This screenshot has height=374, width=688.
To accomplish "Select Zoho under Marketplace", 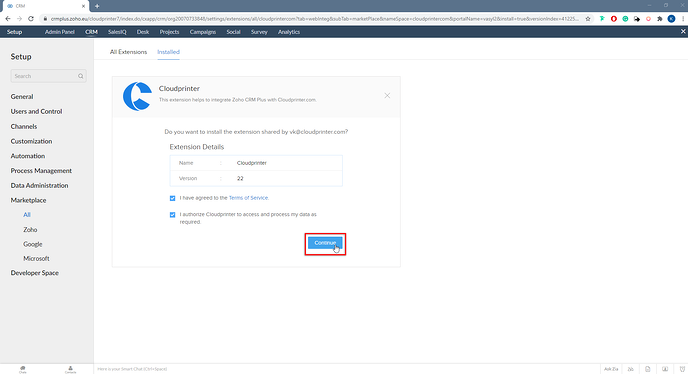I will 30,230.
